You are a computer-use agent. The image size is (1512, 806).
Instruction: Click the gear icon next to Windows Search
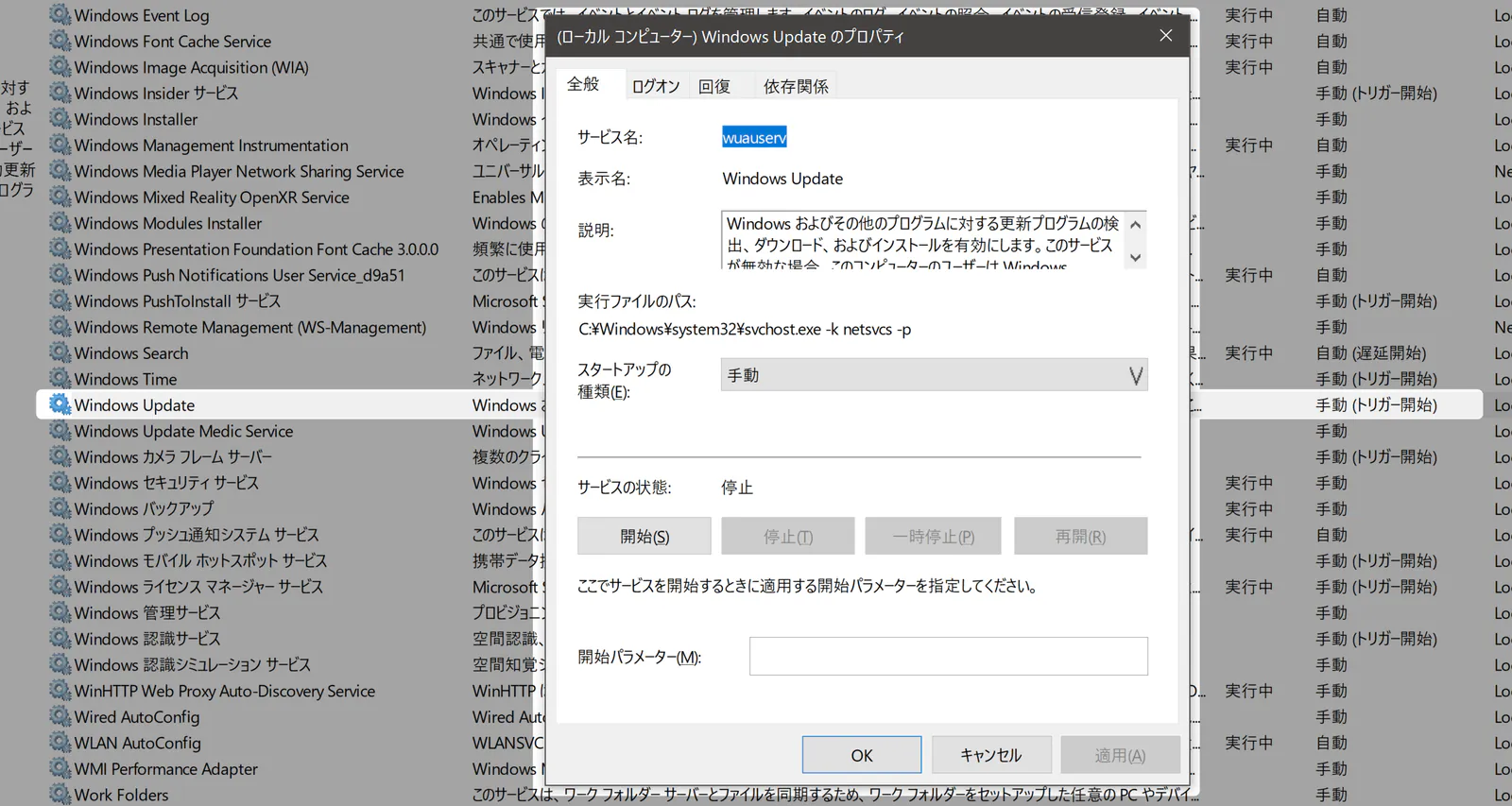60,353
